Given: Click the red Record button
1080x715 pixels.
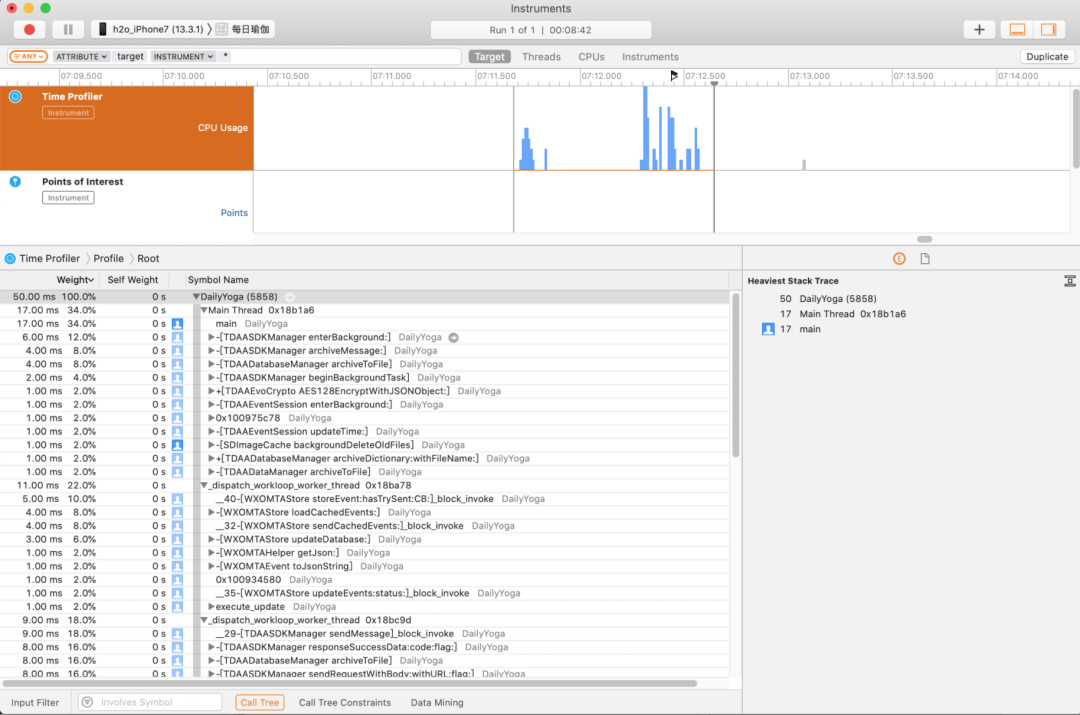Looking at the screenshot, I should 29,30.
